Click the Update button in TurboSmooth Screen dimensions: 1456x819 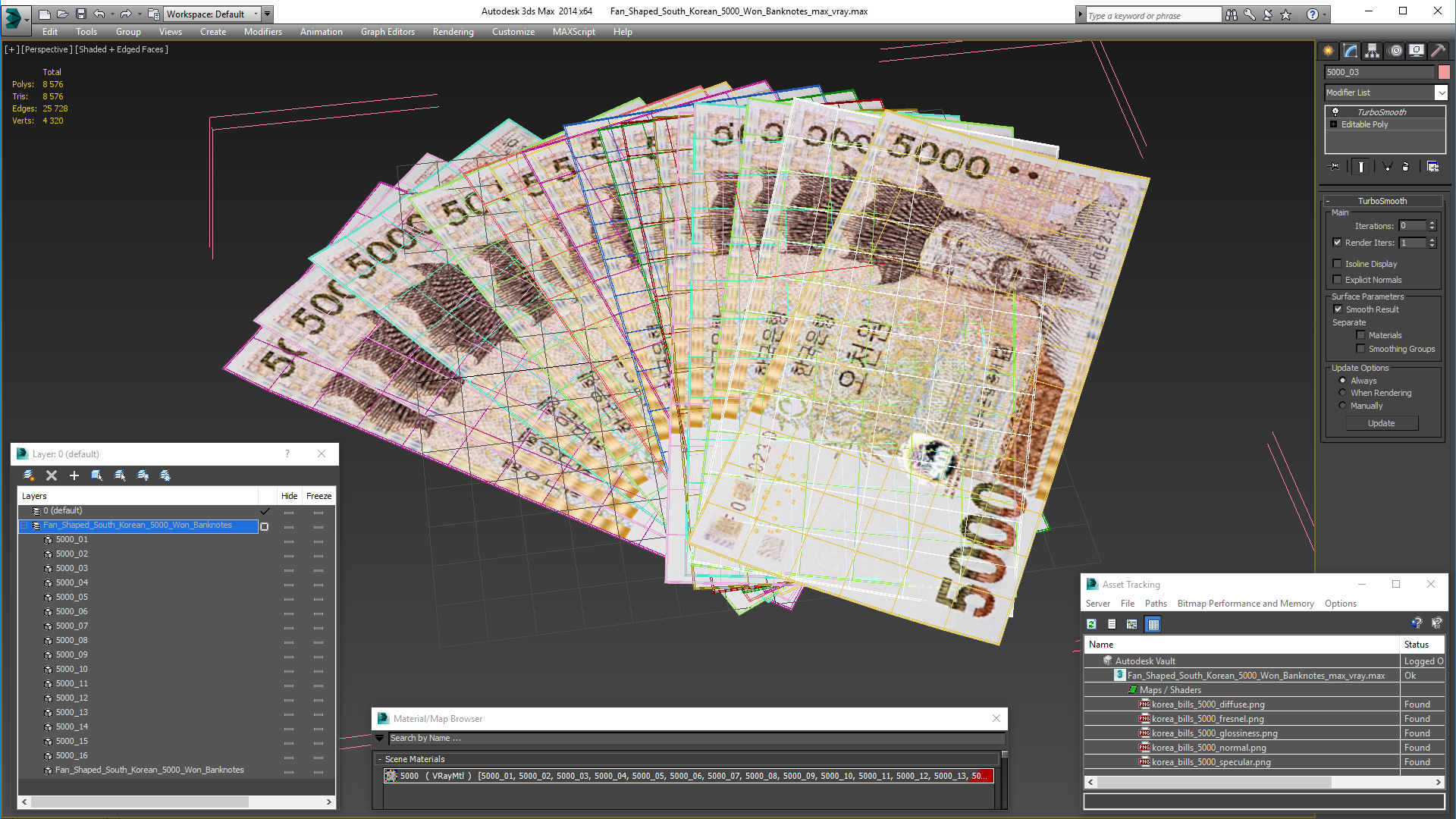(1381, 423)
